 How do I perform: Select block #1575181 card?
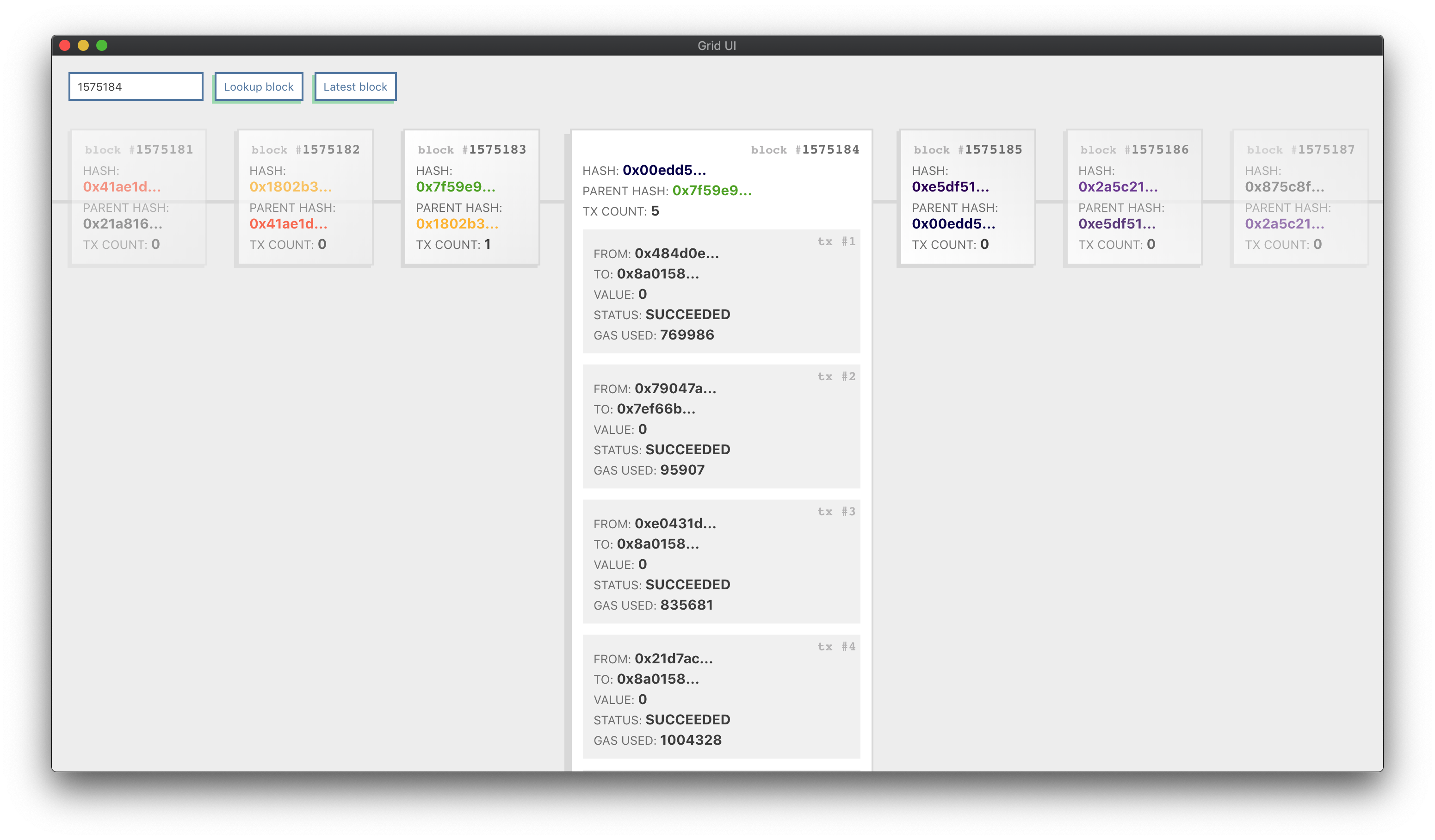point(137,197)
